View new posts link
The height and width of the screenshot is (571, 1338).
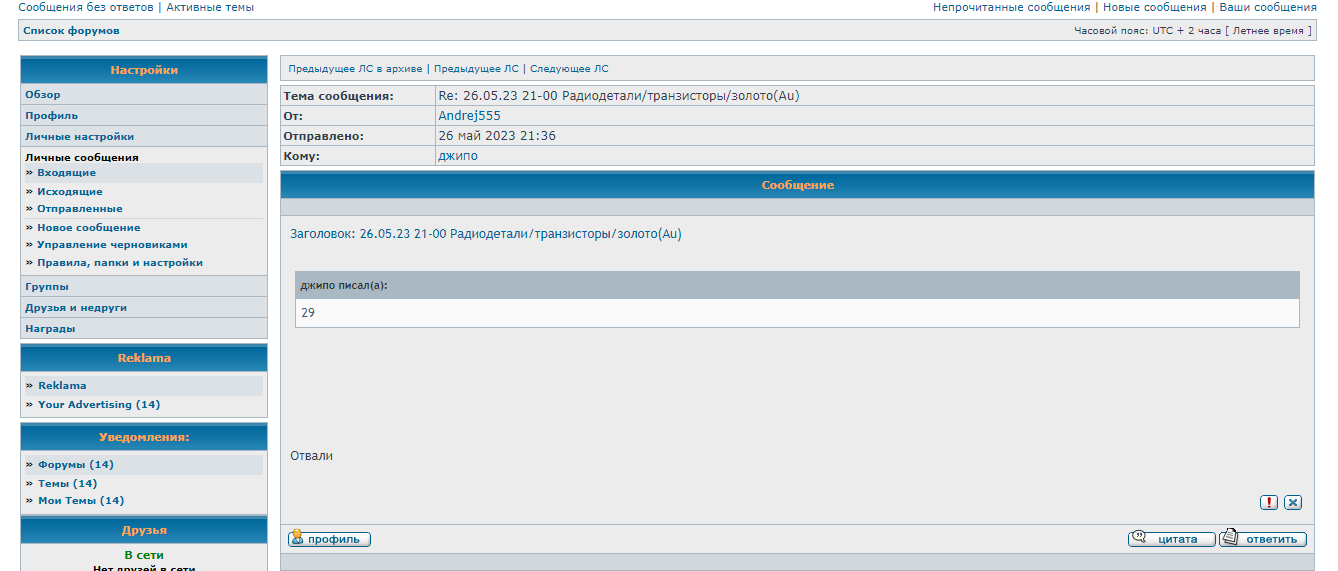tap(1154, 7)
